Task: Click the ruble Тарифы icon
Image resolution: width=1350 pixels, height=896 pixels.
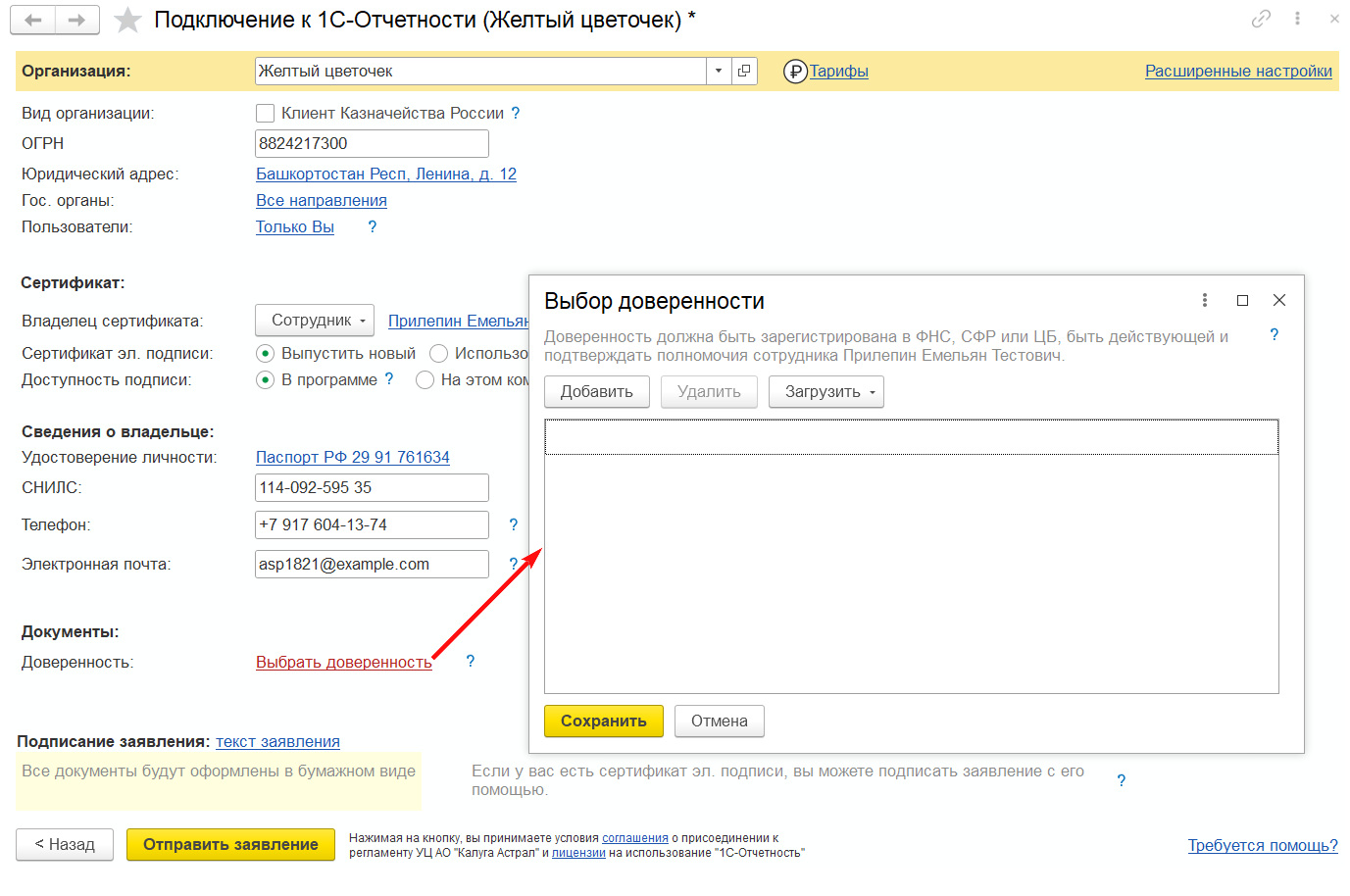Action: [x=795, y=72]
